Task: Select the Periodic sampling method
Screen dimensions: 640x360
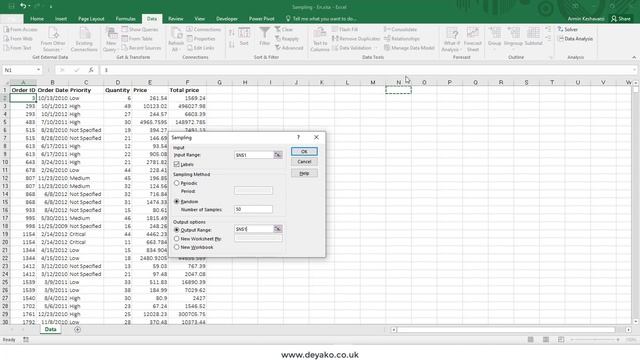Action: [x=177, y=183]
